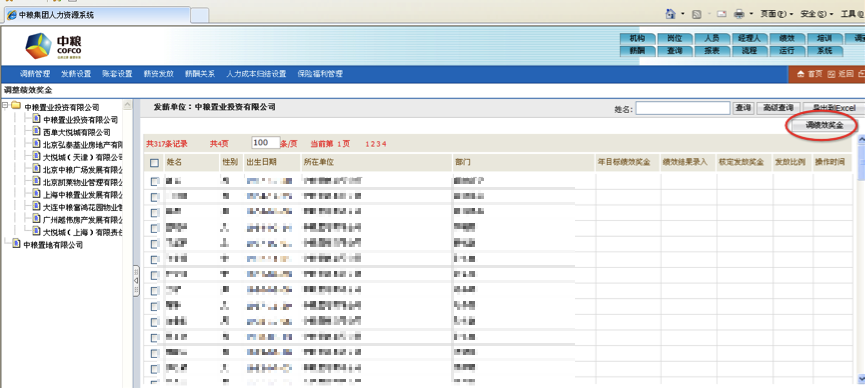Tick the checkbox of the first data row
Screen dimensions: 865x388
click(154, 181)
